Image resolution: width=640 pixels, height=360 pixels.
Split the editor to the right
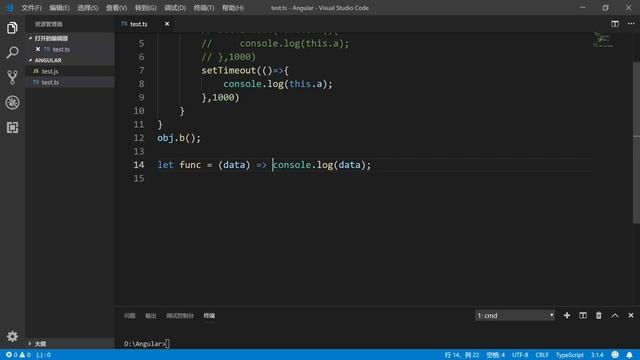pyautogui.click(x=615, y=24)
